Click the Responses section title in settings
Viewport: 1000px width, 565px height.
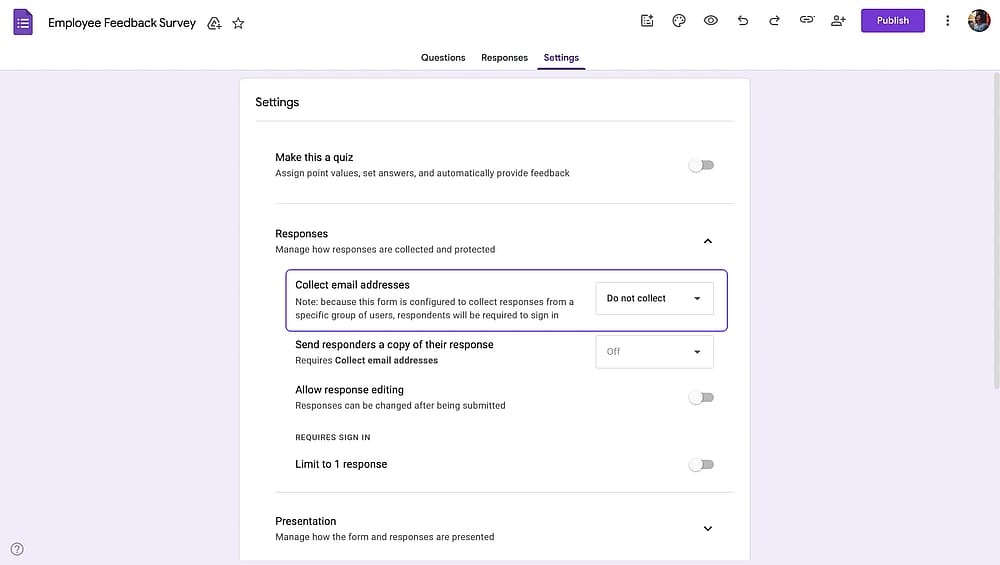[301, 233]
